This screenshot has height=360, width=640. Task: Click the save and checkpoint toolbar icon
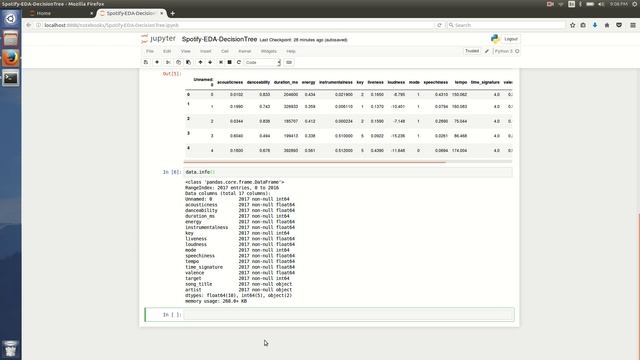pos(146,62)
